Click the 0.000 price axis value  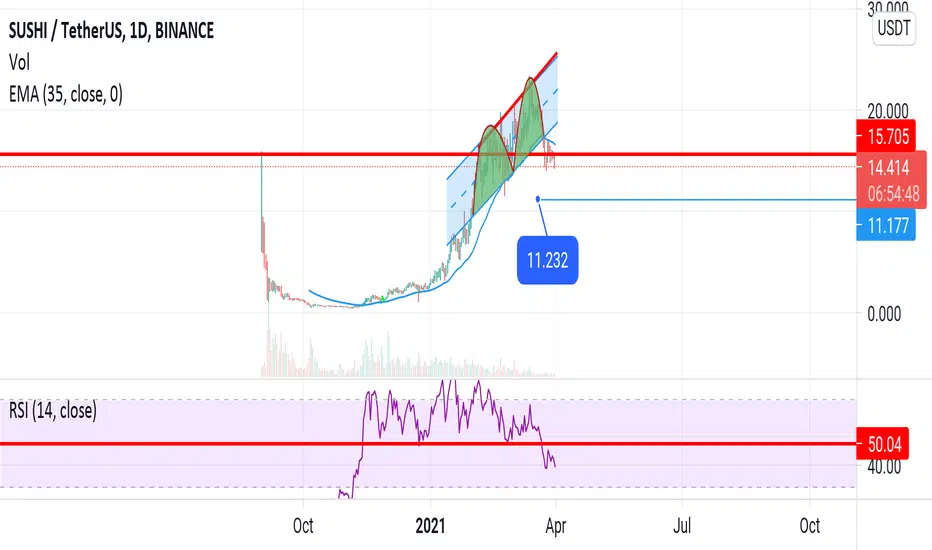point(884,313)
